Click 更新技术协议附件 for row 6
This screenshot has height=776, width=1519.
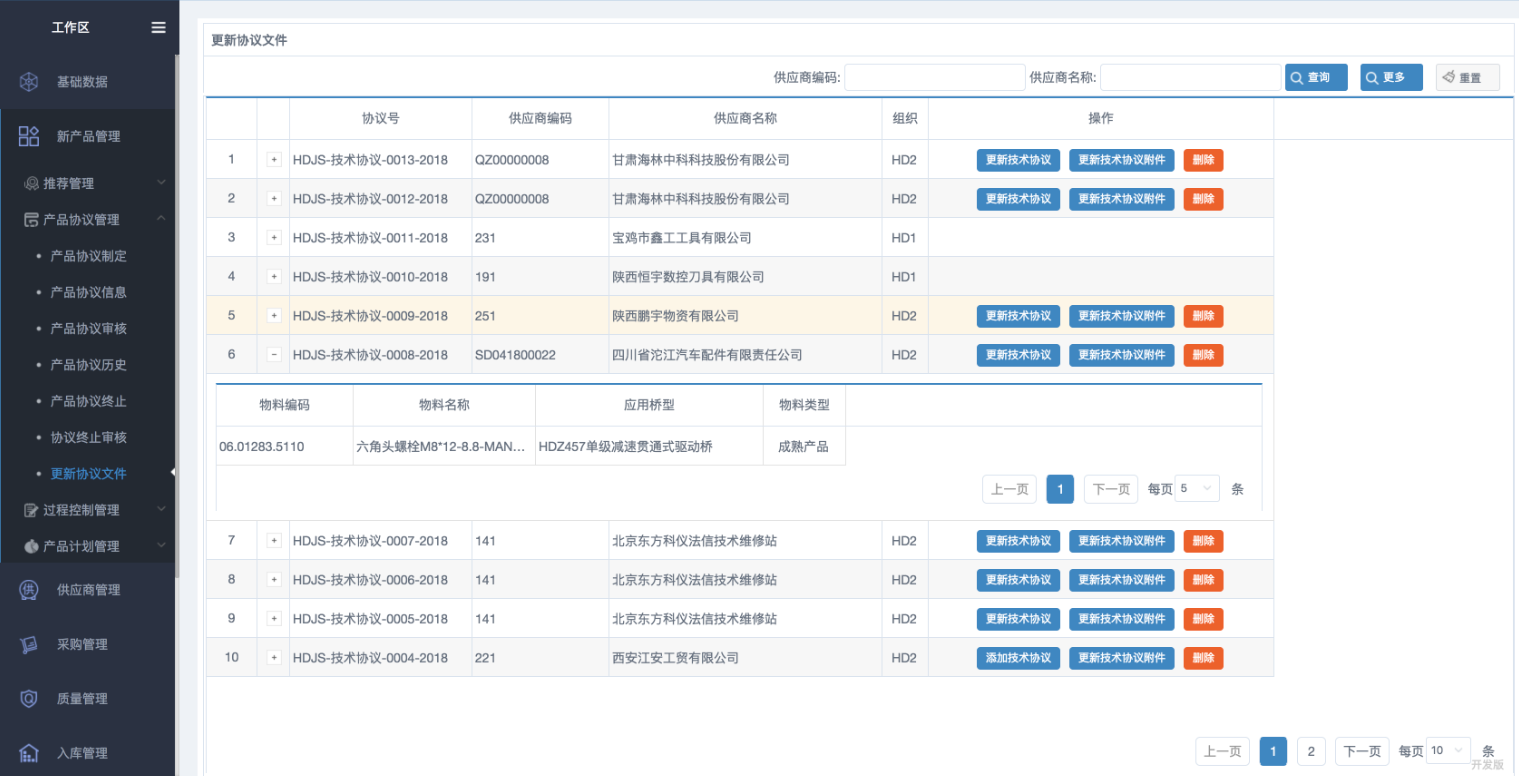(1122, 355)
